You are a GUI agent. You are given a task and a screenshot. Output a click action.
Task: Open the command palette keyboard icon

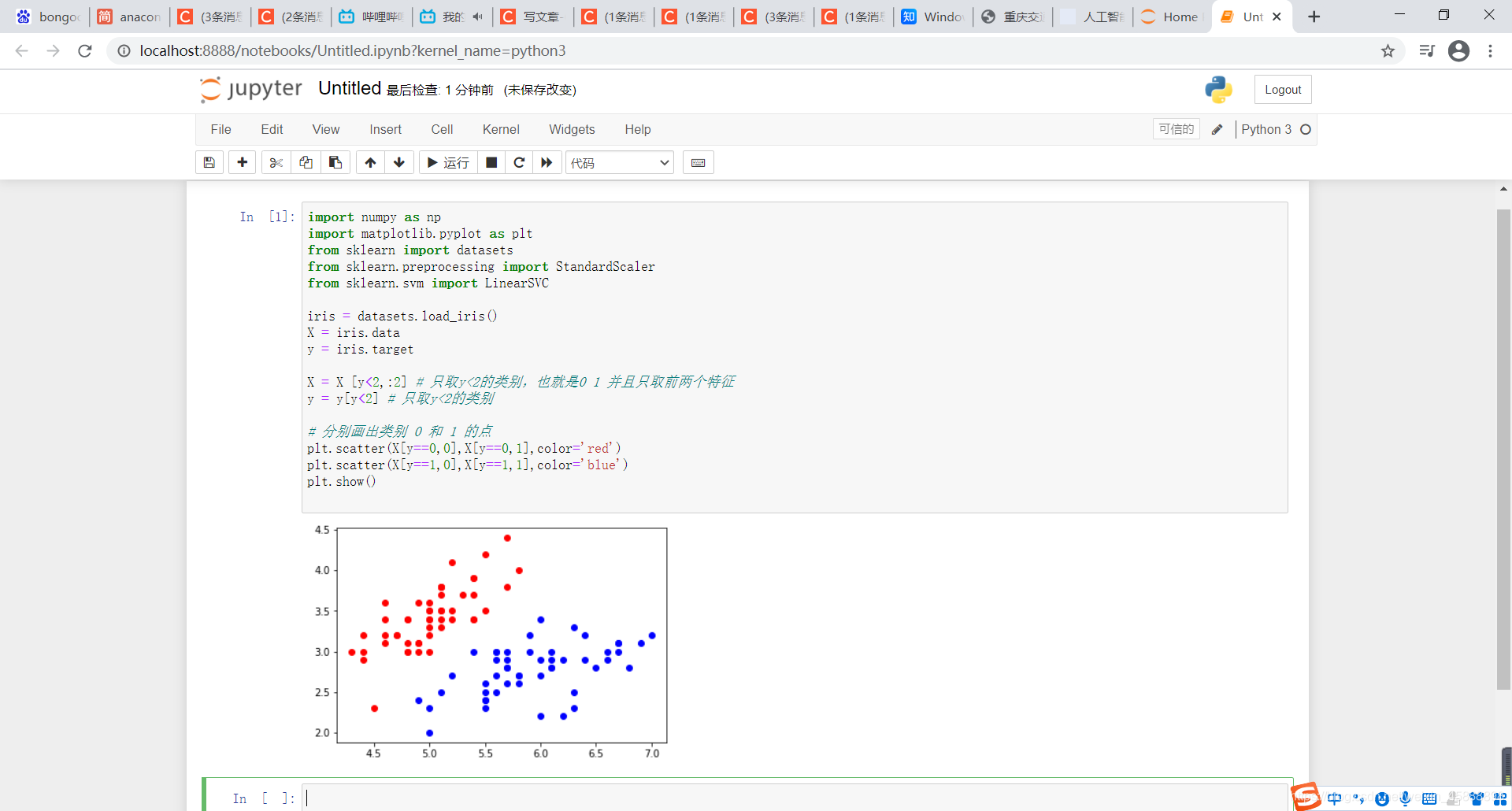tap(698, 162)
